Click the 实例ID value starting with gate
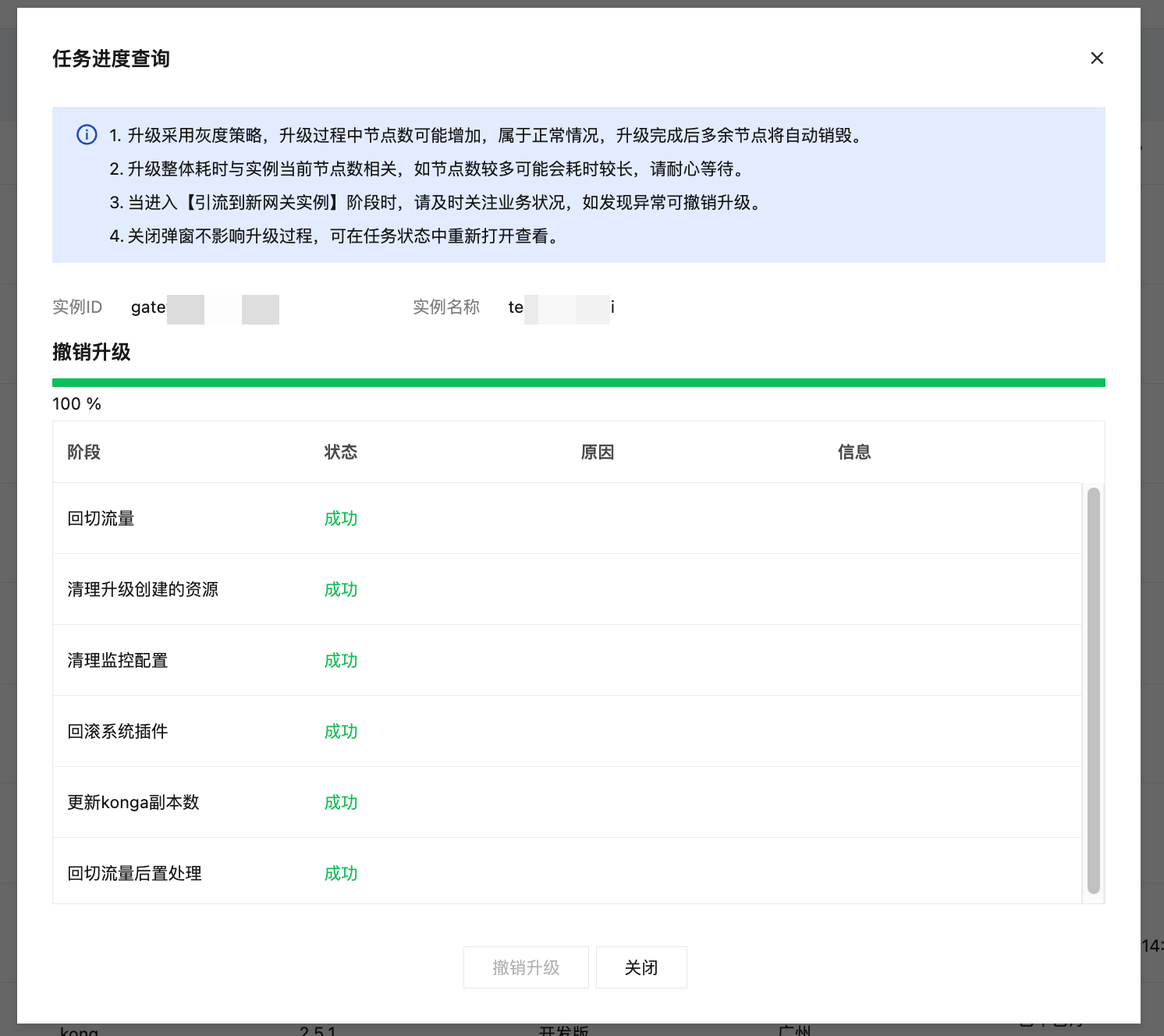This screenshot has width=1164, height=1036. point(204,308)
